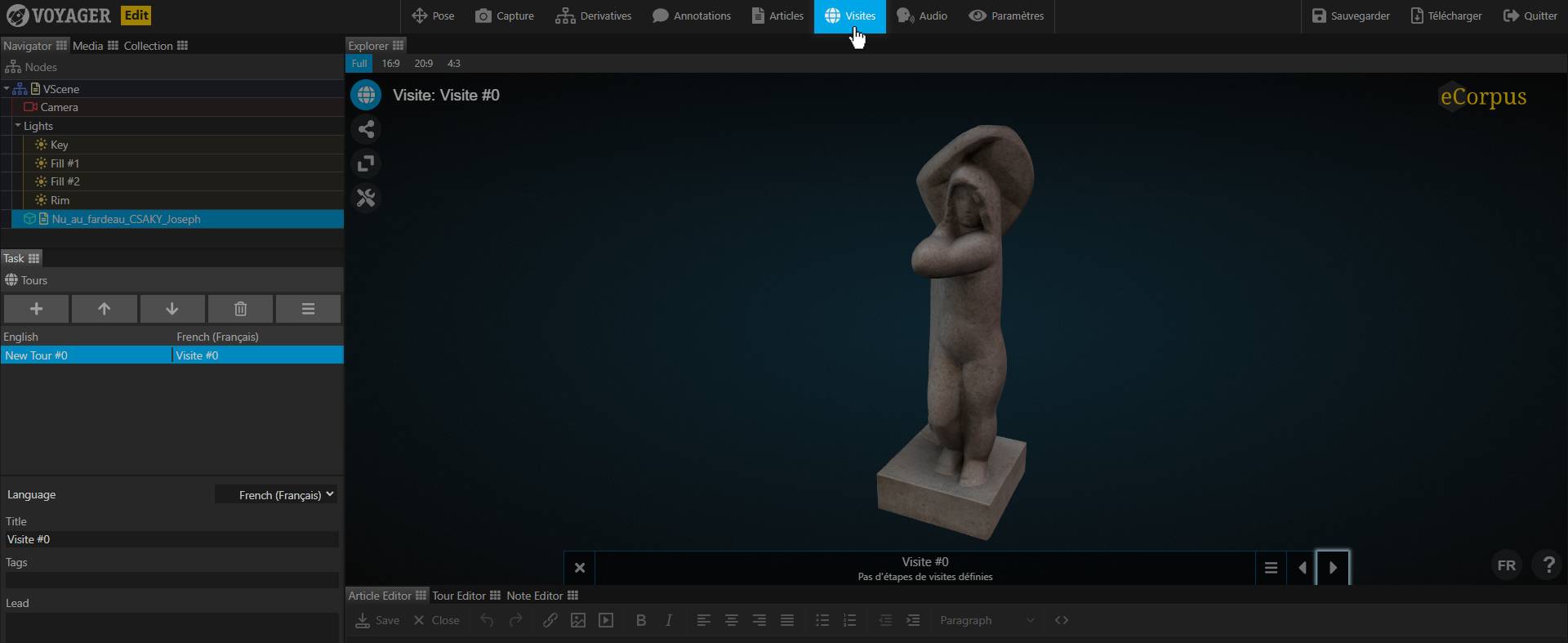Open the share icon in viewer
This screenshot has width=1568, height=643.
click(366, 129)
